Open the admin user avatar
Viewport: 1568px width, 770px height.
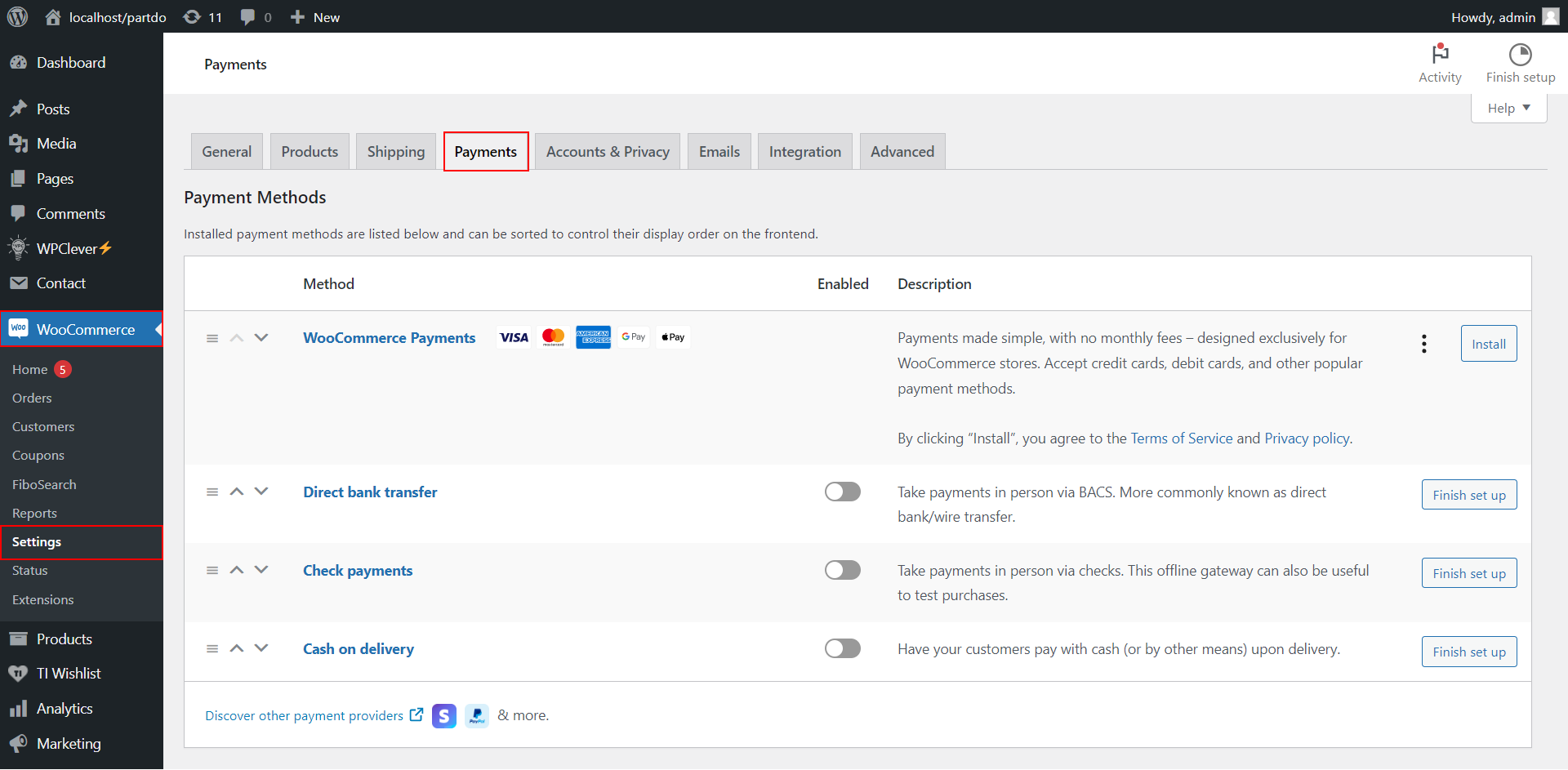click(x=1550, y=17)
